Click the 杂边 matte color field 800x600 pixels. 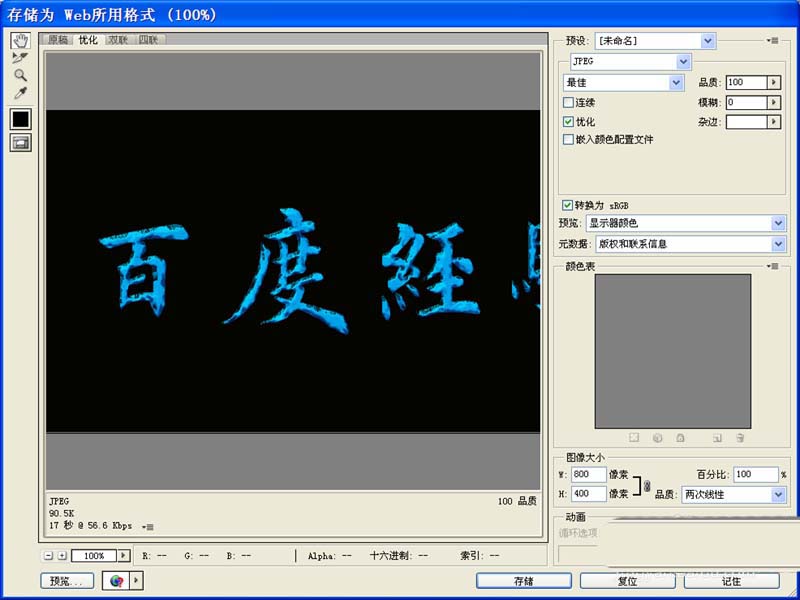[x=746, y=122]
